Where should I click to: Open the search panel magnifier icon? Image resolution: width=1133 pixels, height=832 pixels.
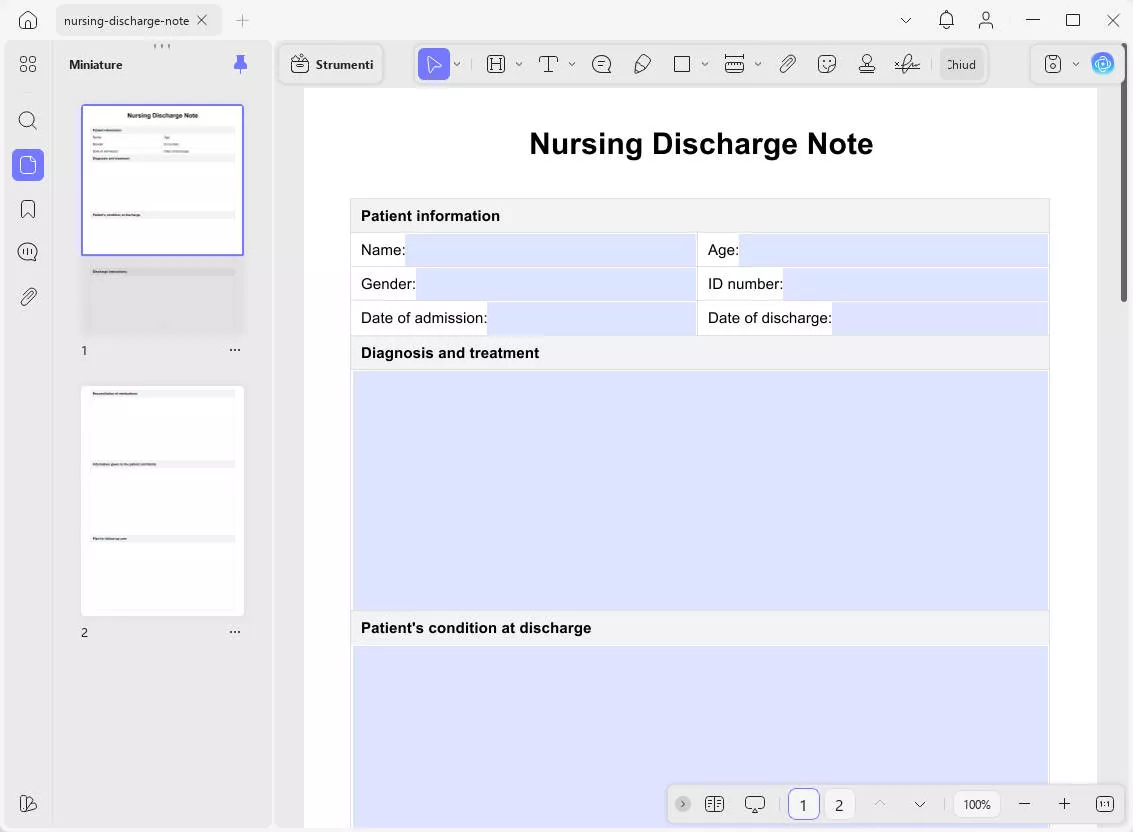[27, 120]
